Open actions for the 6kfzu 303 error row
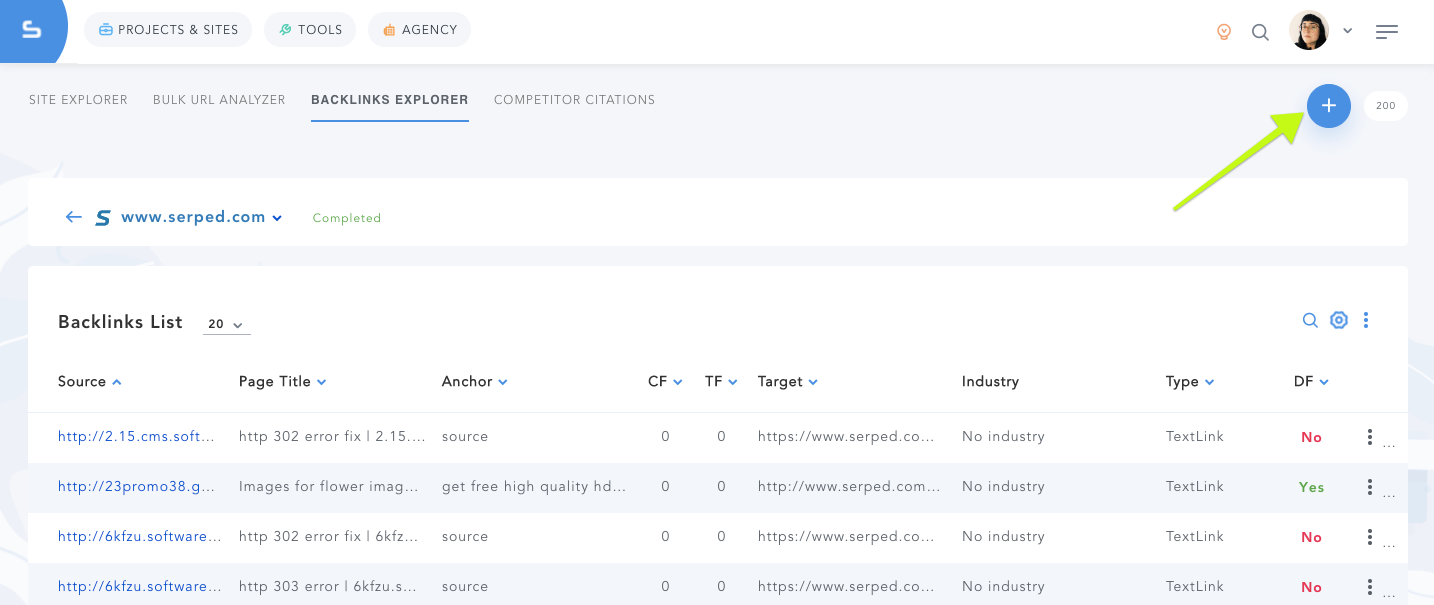This screenshot has width=1434, height=605. pyautogui.click(x=1370, y=587)
